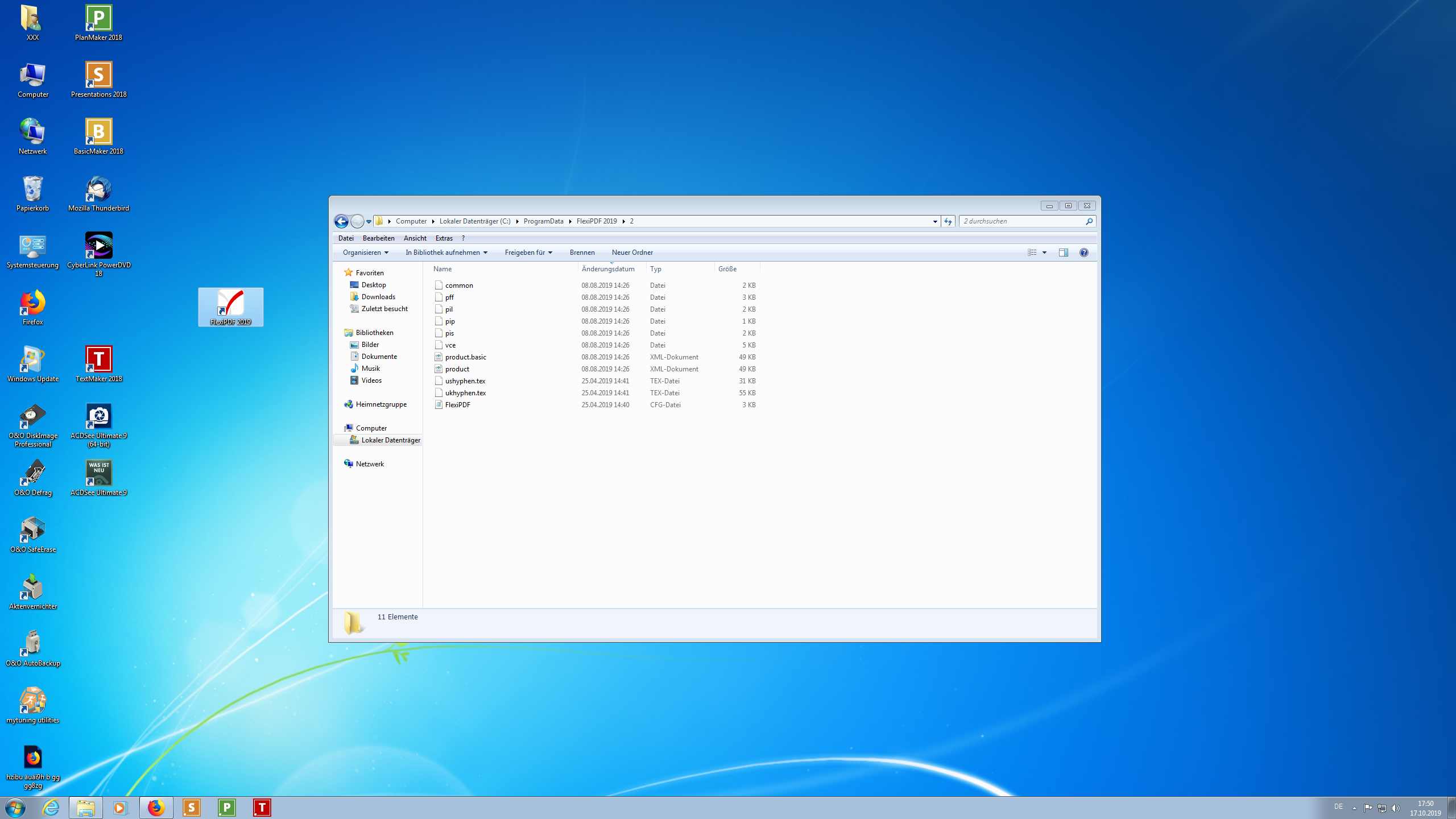This screenshot has height=819, width=1456.
Task: Select the TextMaker 2018 desktop icon
Action: (98, 364)
